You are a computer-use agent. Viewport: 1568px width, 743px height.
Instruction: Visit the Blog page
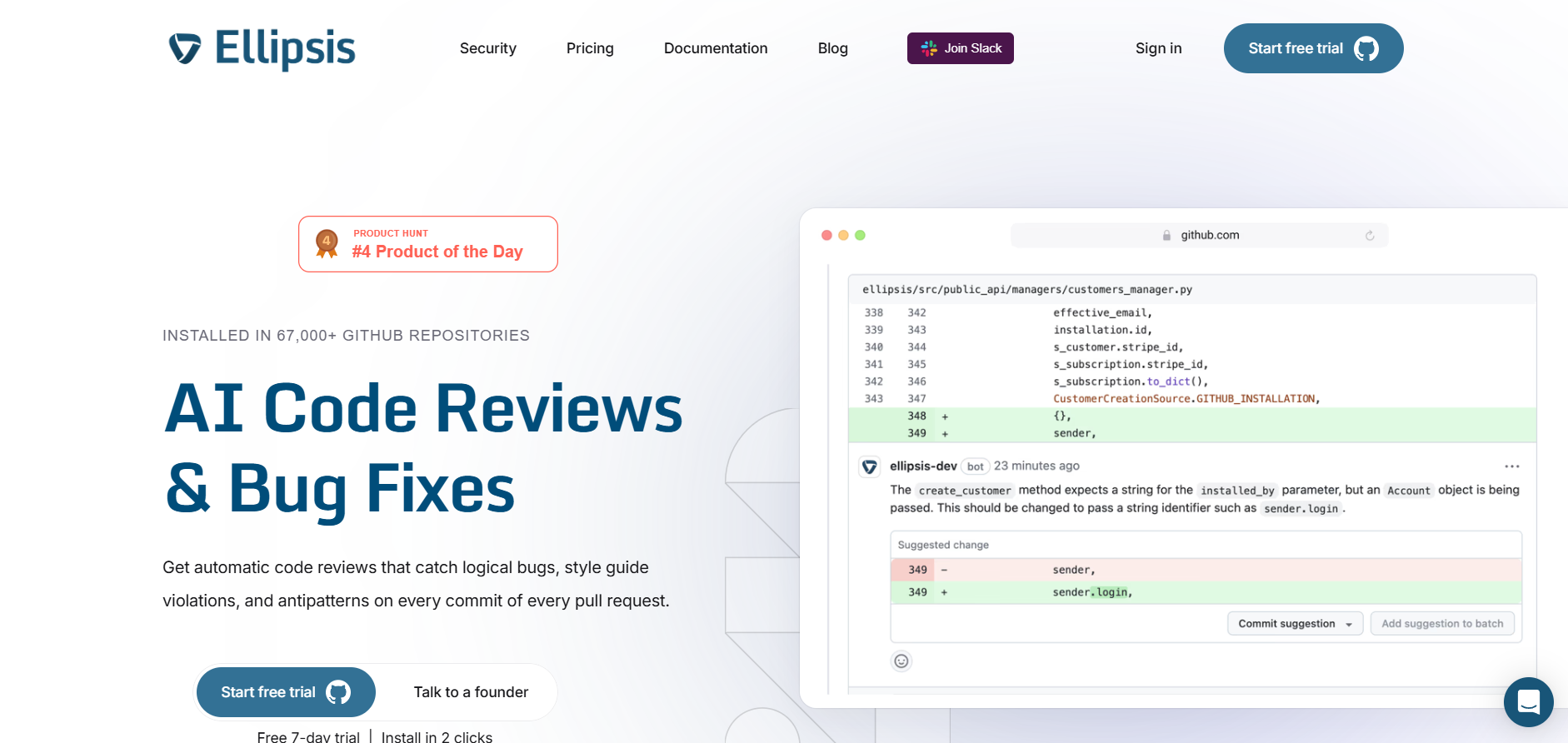pyautogui.click(x=833, y=48)
